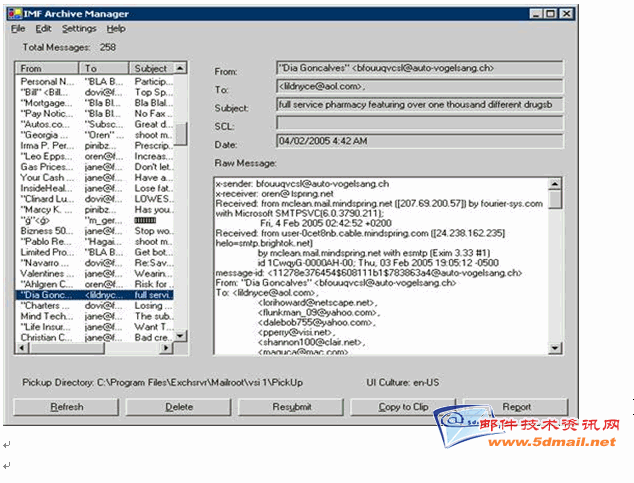Delete the selected message with Delete button
Viewport: 634px width, 483px height.
point(179,407)
